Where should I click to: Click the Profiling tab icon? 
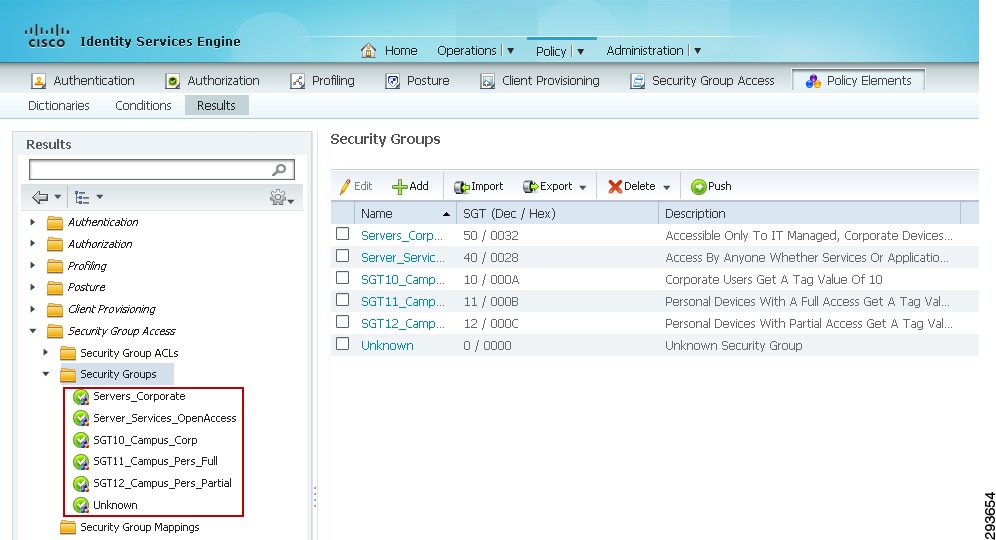pyautogui.click(x=297, y=81)
